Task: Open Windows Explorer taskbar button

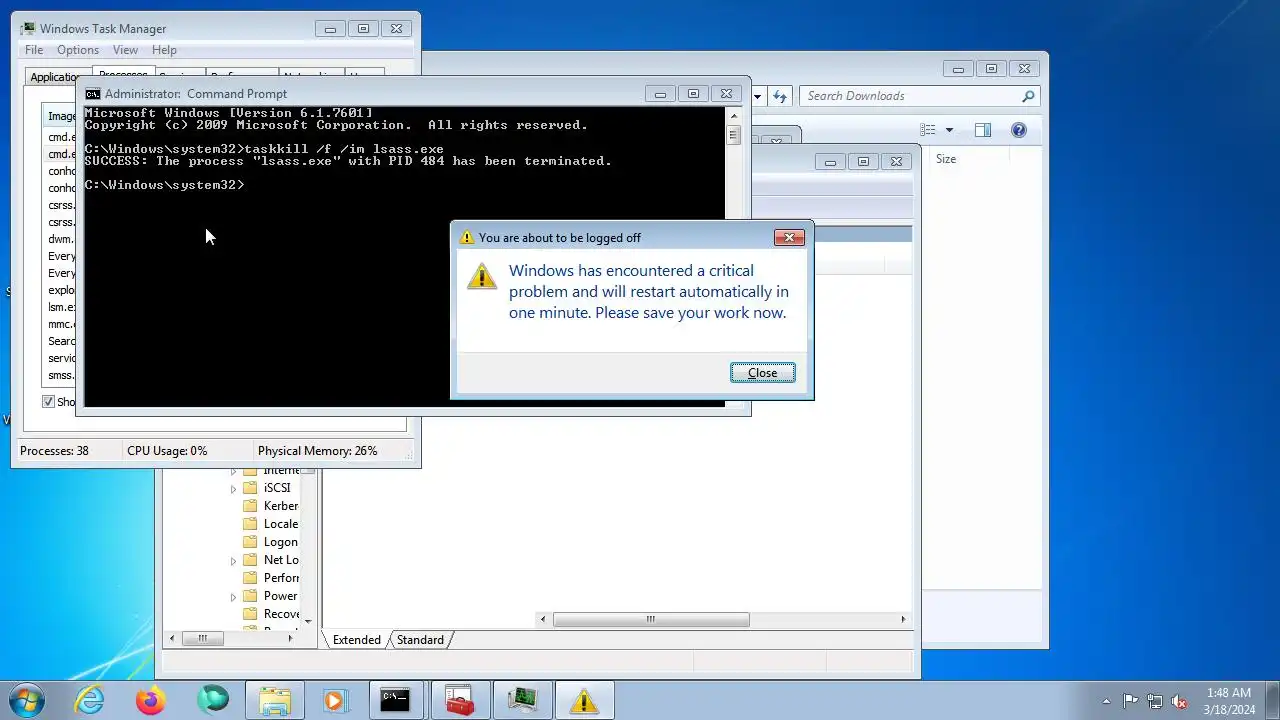Action: point(274,701)
